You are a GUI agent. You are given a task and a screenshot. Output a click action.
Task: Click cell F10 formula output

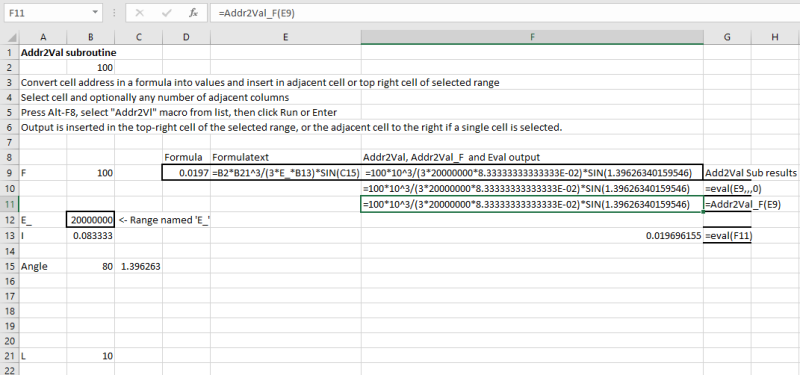(x=532, y=188)
